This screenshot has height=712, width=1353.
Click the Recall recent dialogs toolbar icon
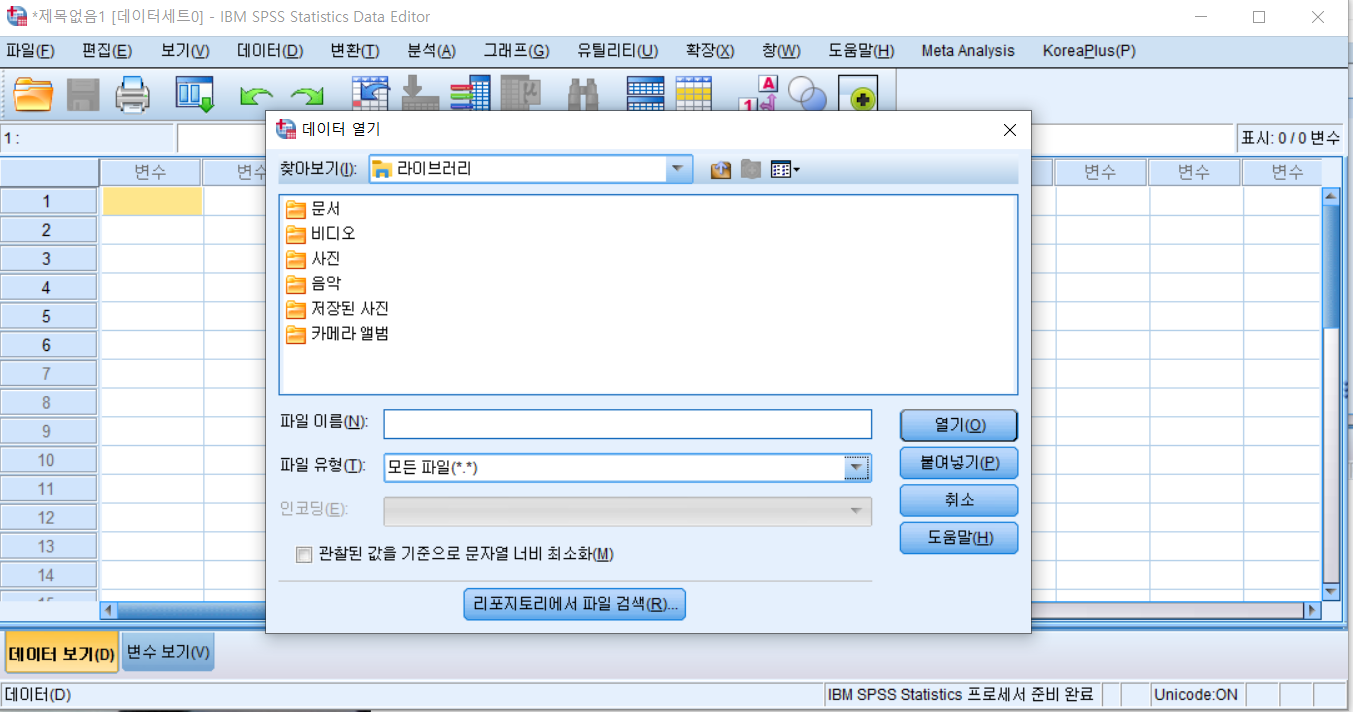[195, 96]
